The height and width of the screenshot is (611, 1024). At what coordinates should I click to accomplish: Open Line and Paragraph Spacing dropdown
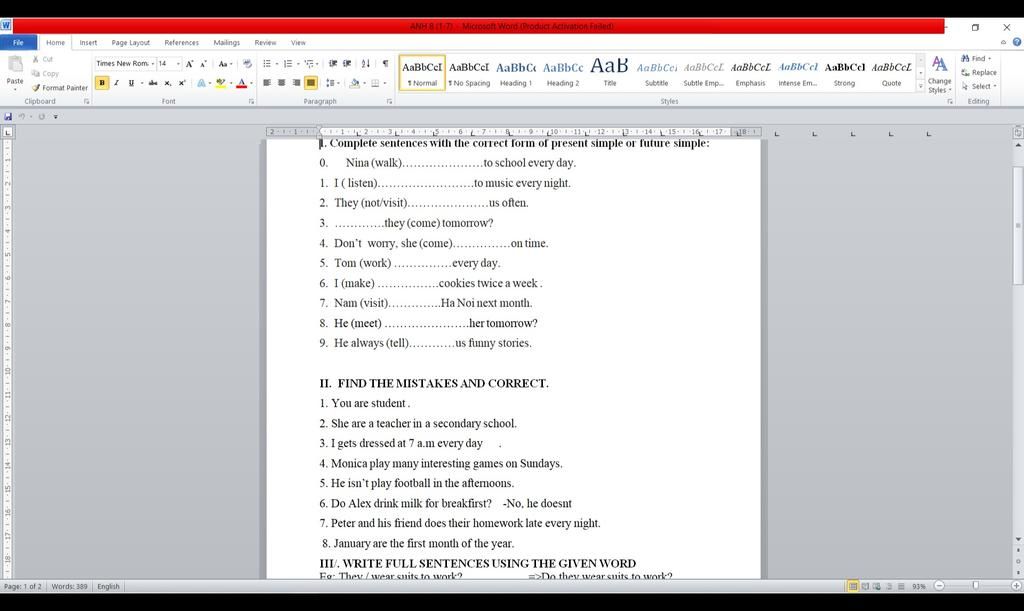point(333,83)
